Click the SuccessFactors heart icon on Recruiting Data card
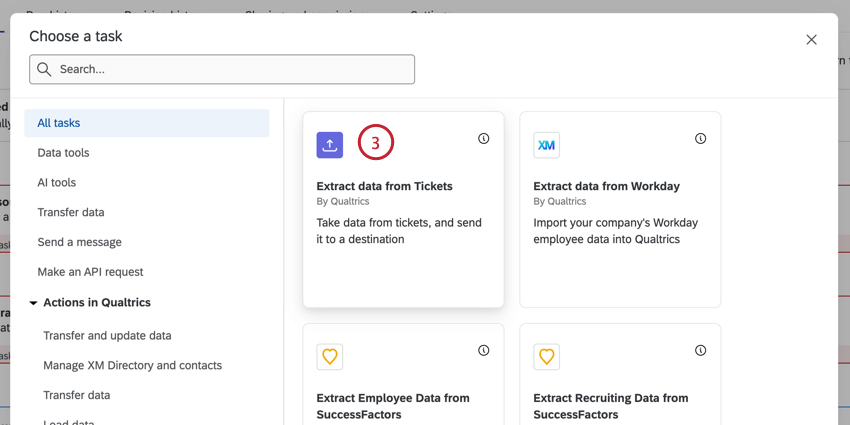 click(x=546, y=356)
